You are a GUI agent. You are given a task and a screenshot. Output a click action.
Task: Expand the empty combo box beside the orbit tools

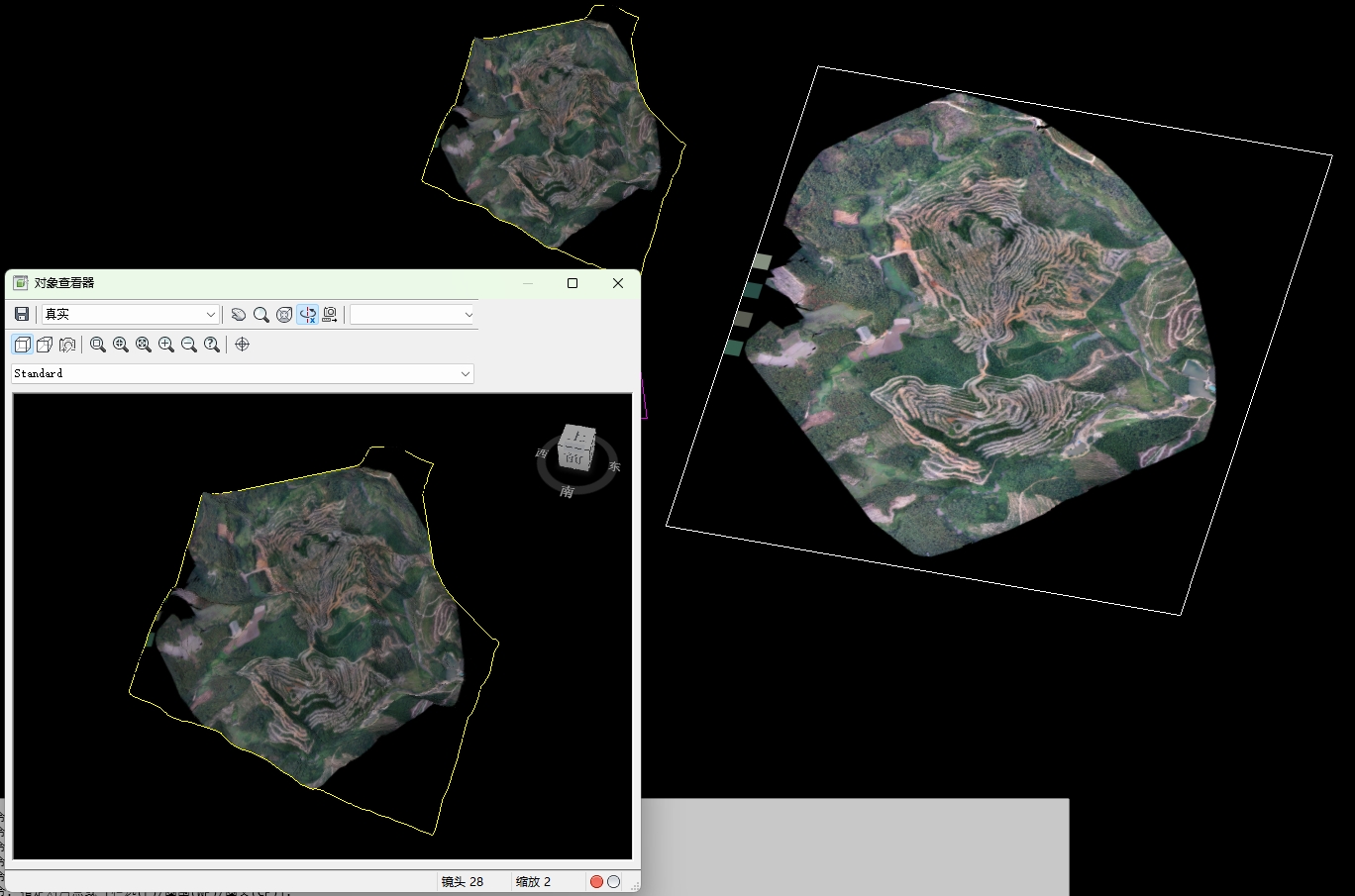468,314
